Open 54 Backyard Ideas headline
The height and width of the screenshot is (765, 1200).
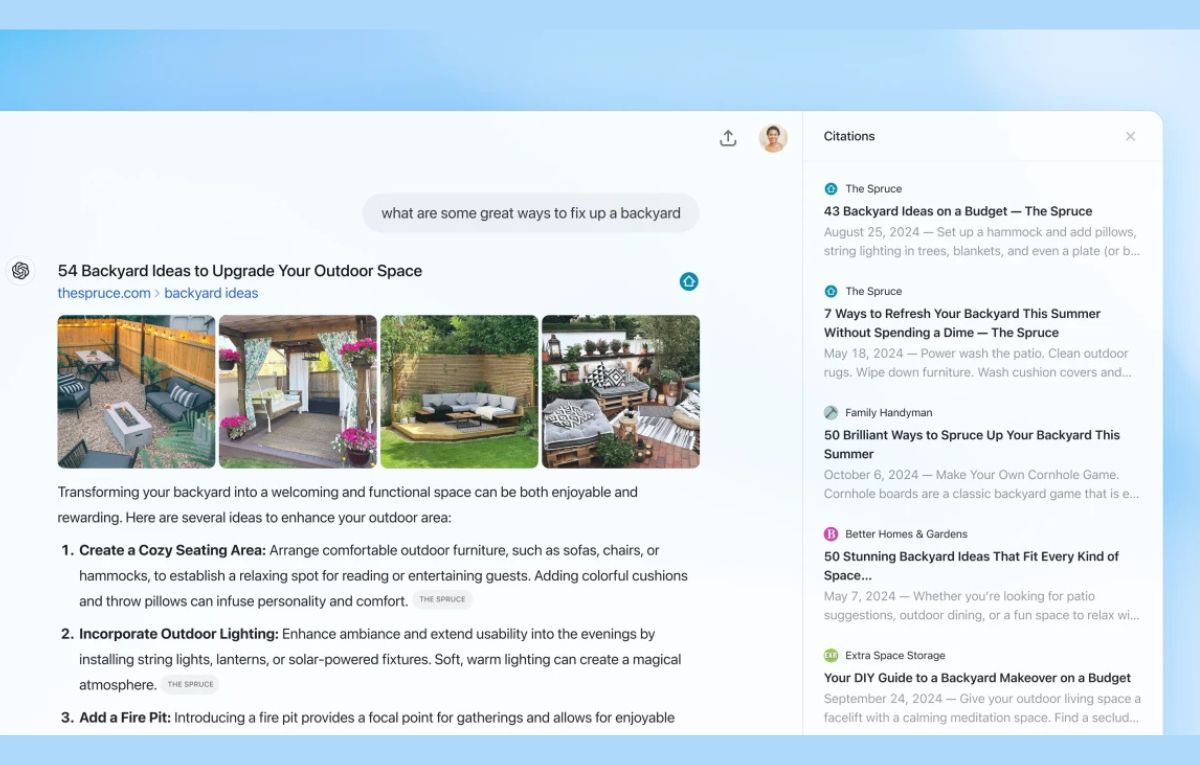(240, 271)
